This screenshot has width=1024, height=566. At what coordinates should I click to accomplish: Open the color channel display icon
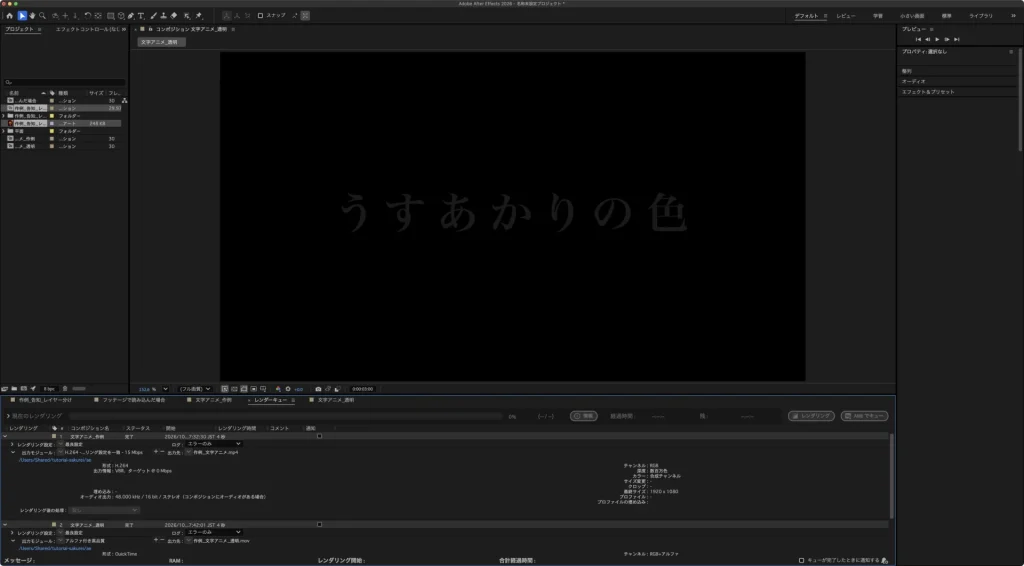(278, 389)
